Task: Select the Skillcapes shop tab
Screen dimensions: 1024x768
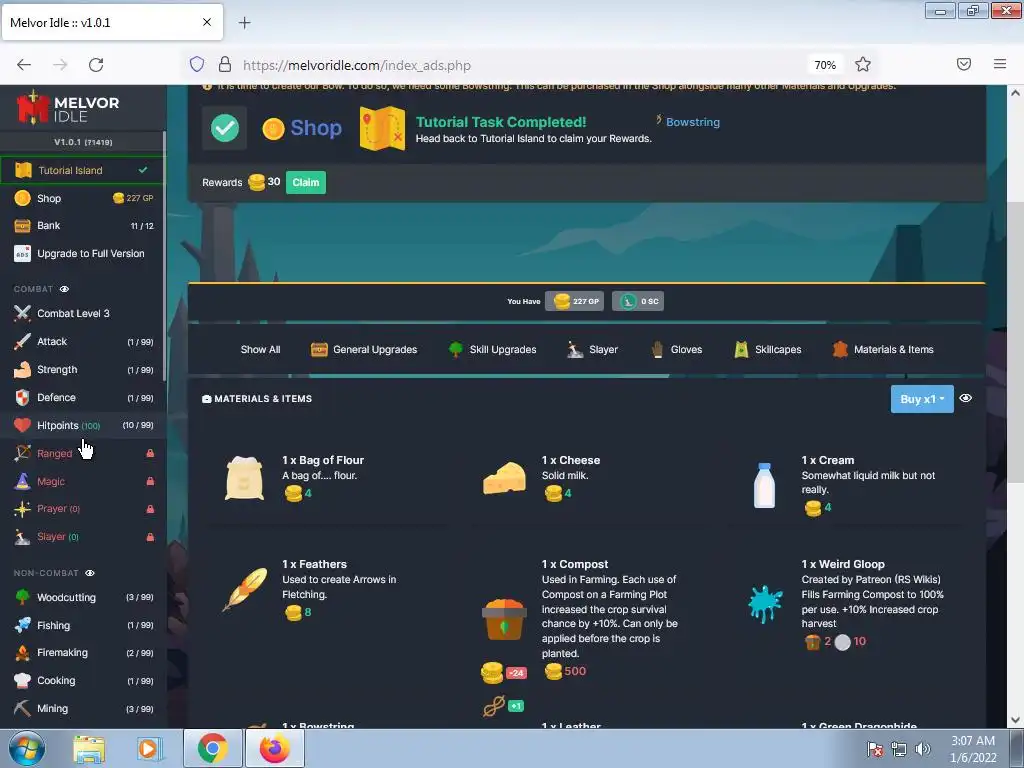Action: [x=767, y=349]
